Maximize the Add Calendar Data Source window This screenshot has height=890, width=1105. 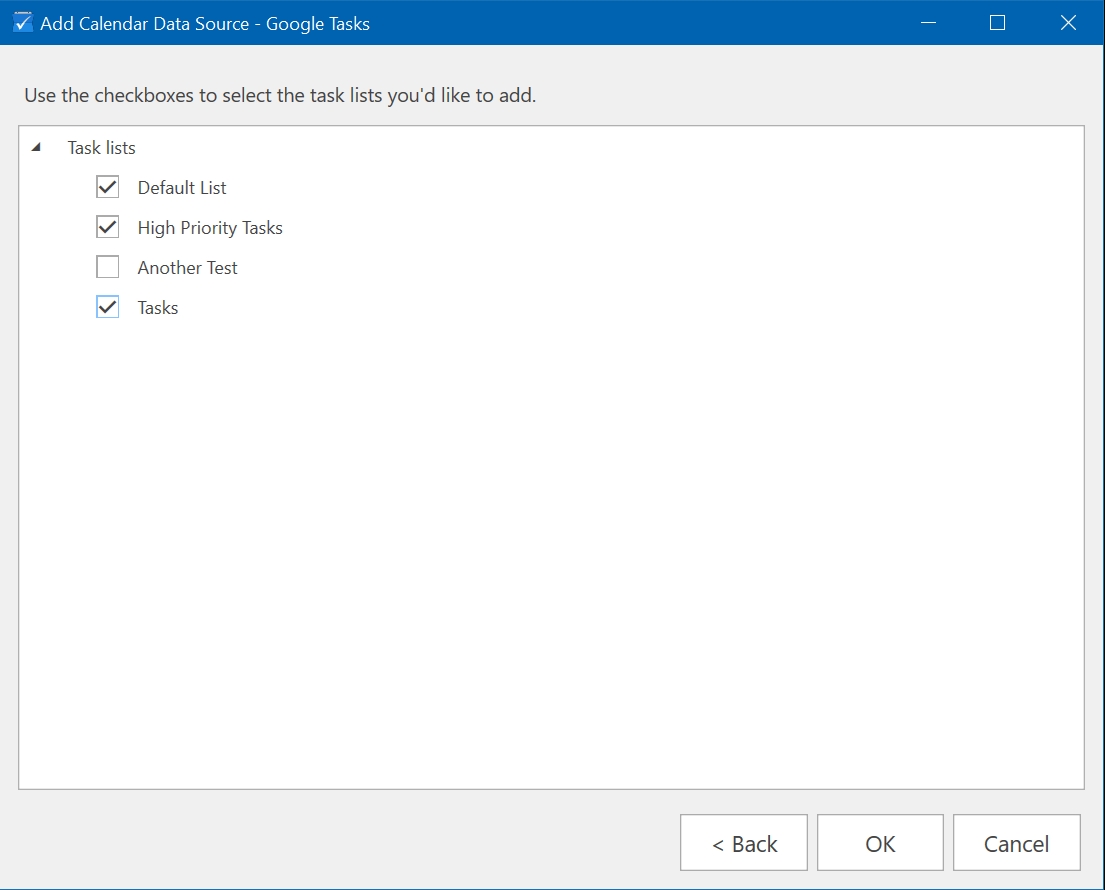click(997, 23)
